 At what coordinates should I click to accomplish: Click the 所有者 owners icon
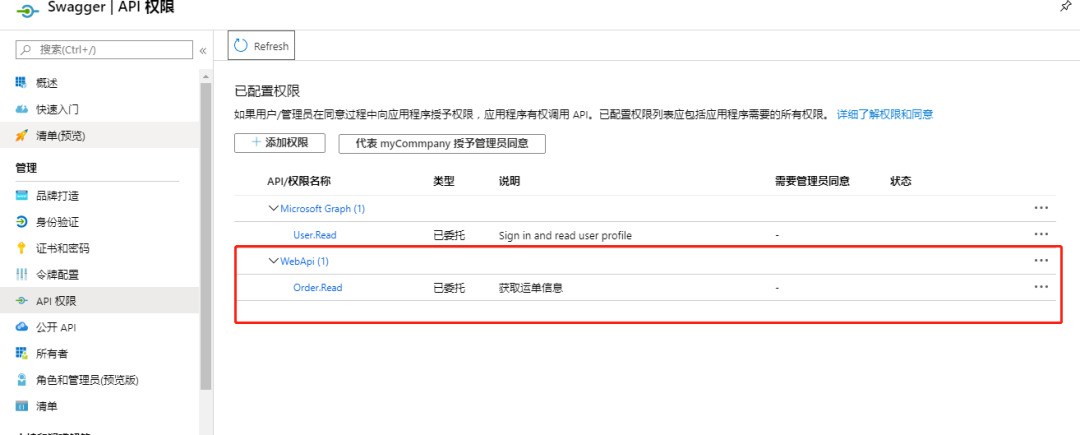click(21, 354)
